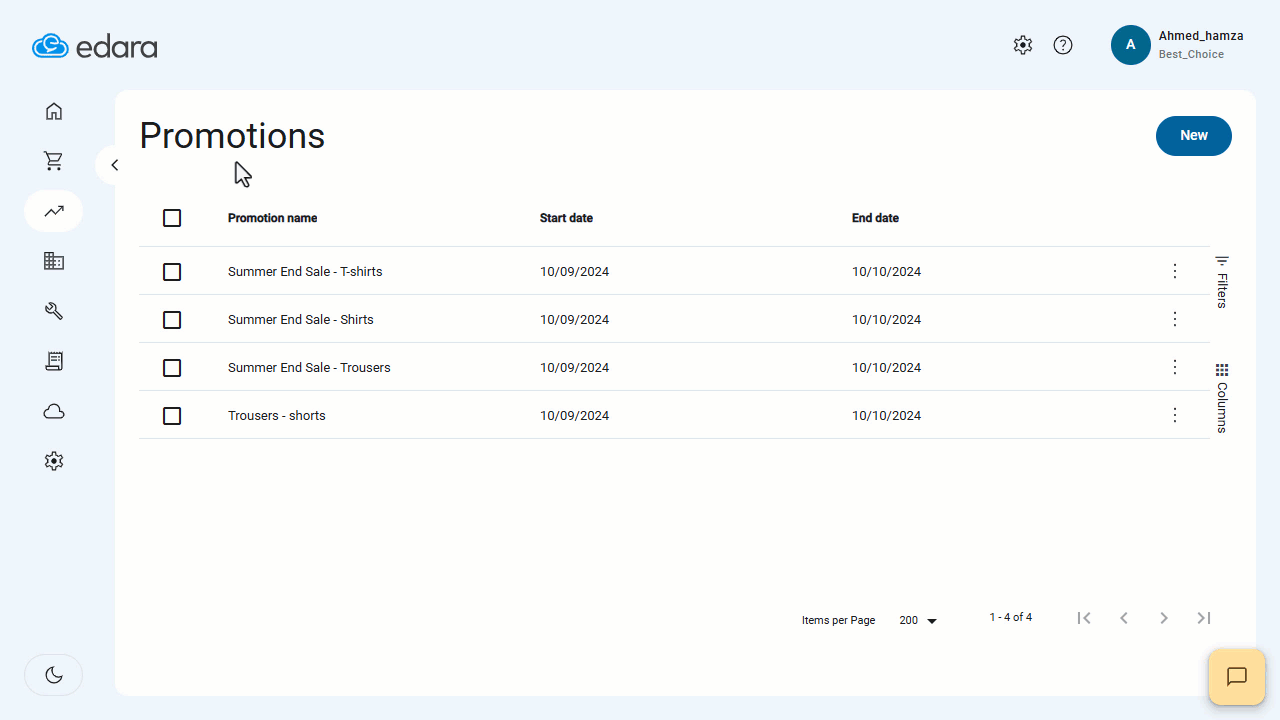Go to the previous page
Image resolution: width=1280 pixels, height=720 pixels.
tap(1124, 618)
